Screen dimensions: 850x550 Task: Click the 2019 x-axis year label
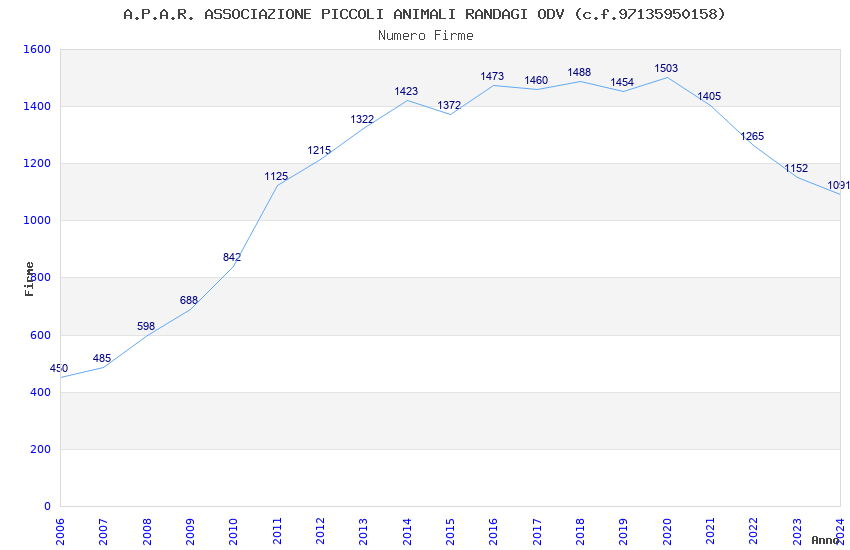pyautogui.click(x=623, y=532)
